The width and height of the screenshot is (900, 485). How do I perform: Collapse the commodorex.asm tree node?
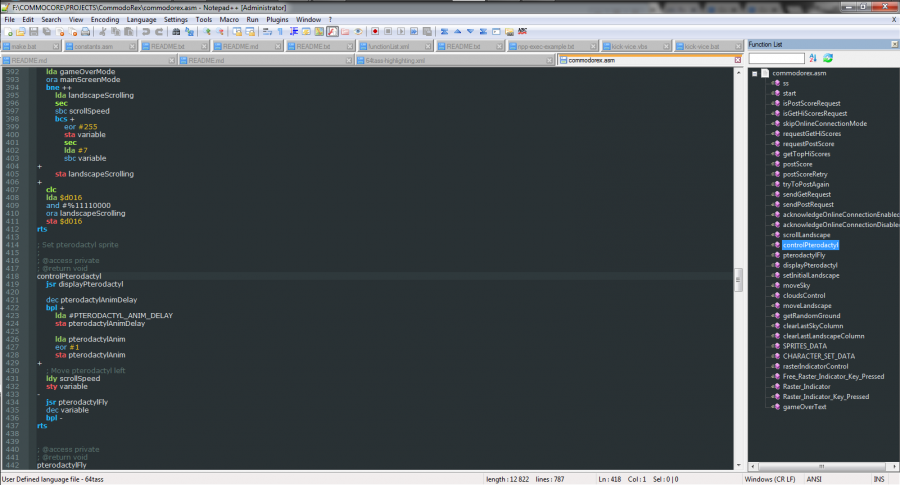754,73
